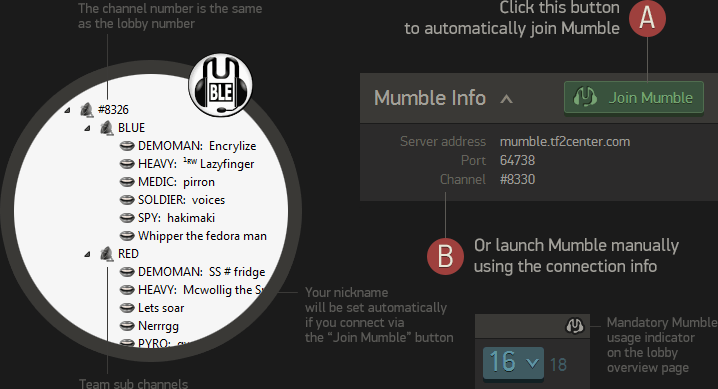The width and height of the screenshot is (718, 389).
Task: Select user 'Whipper the fedora man'
Action: [202, 236]
